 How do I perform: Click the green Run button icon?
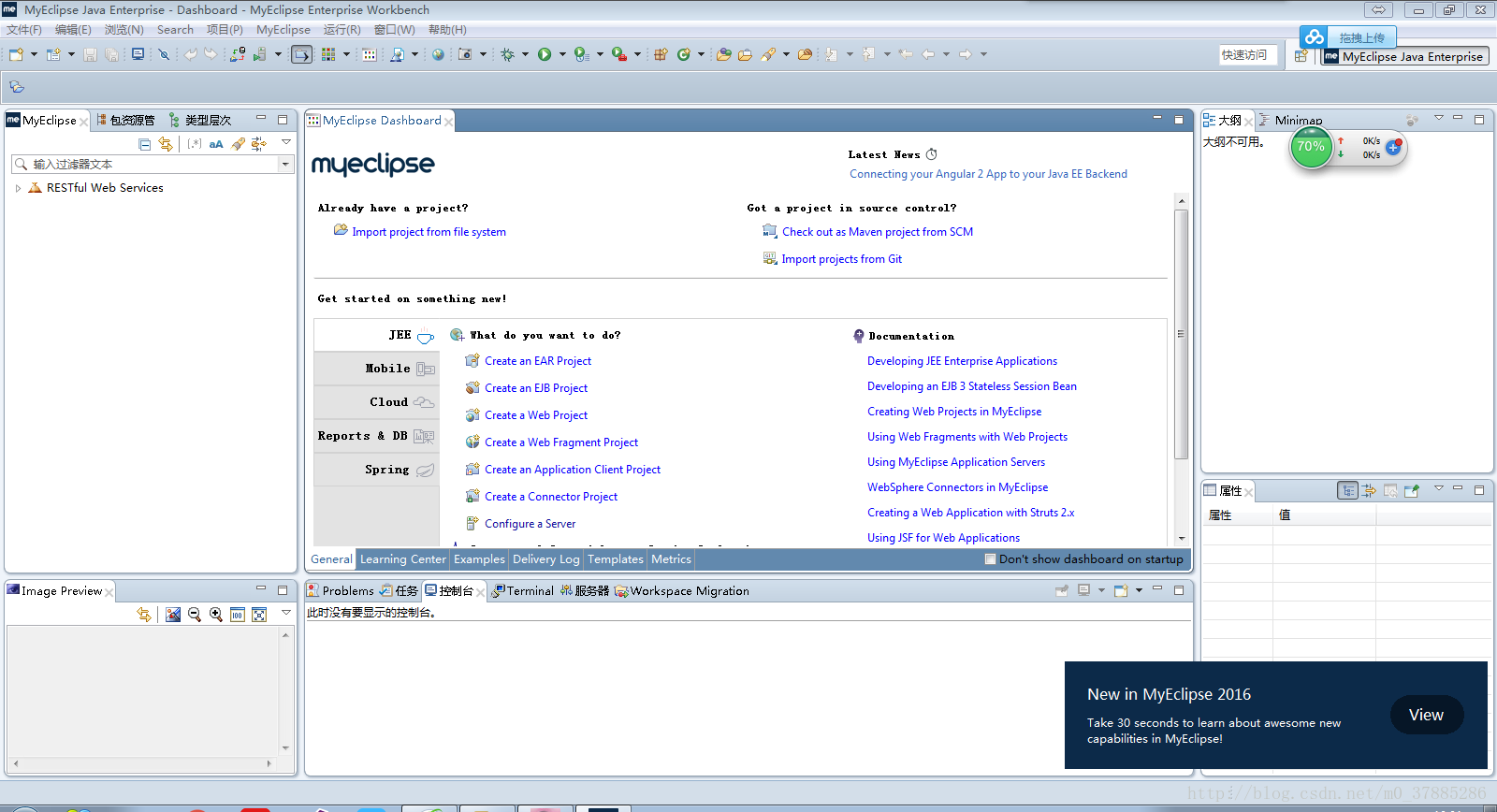pos(545,54)
